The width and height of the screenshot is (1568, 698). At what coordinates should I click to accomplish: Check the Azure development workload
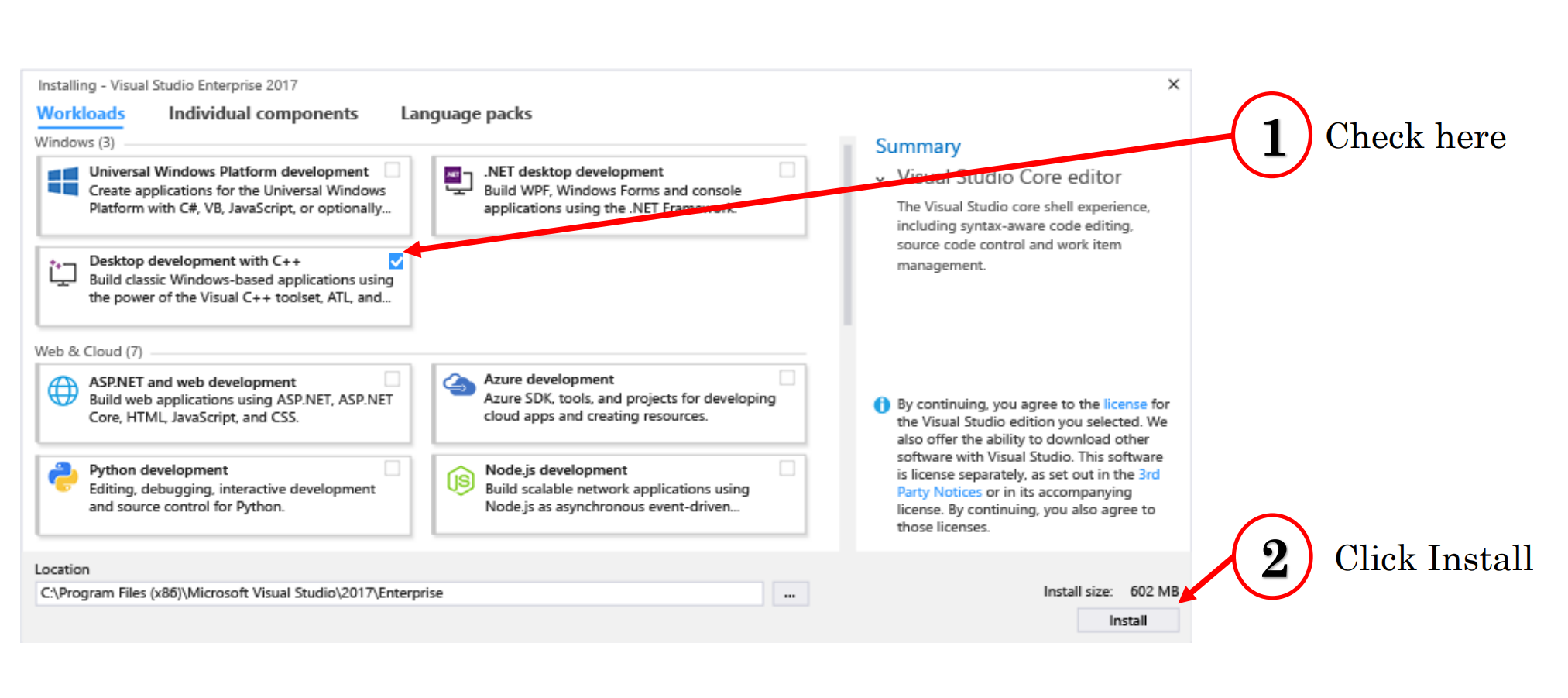tap(787, 377)
